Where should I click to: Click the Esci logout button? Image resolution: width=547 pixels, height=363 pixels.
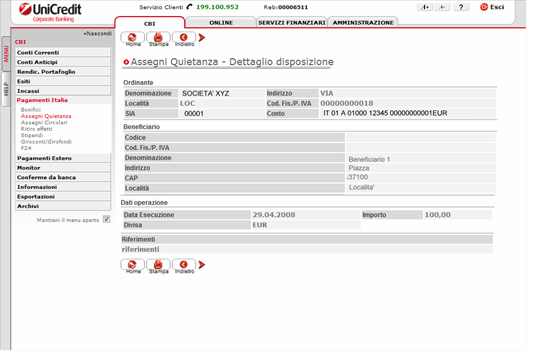[x=492, y=7]
